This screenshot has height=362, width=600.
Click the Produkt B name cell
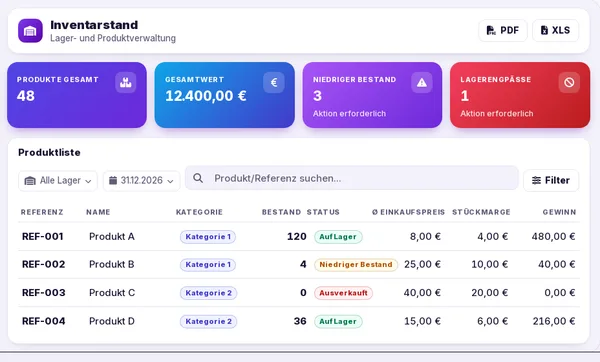click(x=112, y=264)
